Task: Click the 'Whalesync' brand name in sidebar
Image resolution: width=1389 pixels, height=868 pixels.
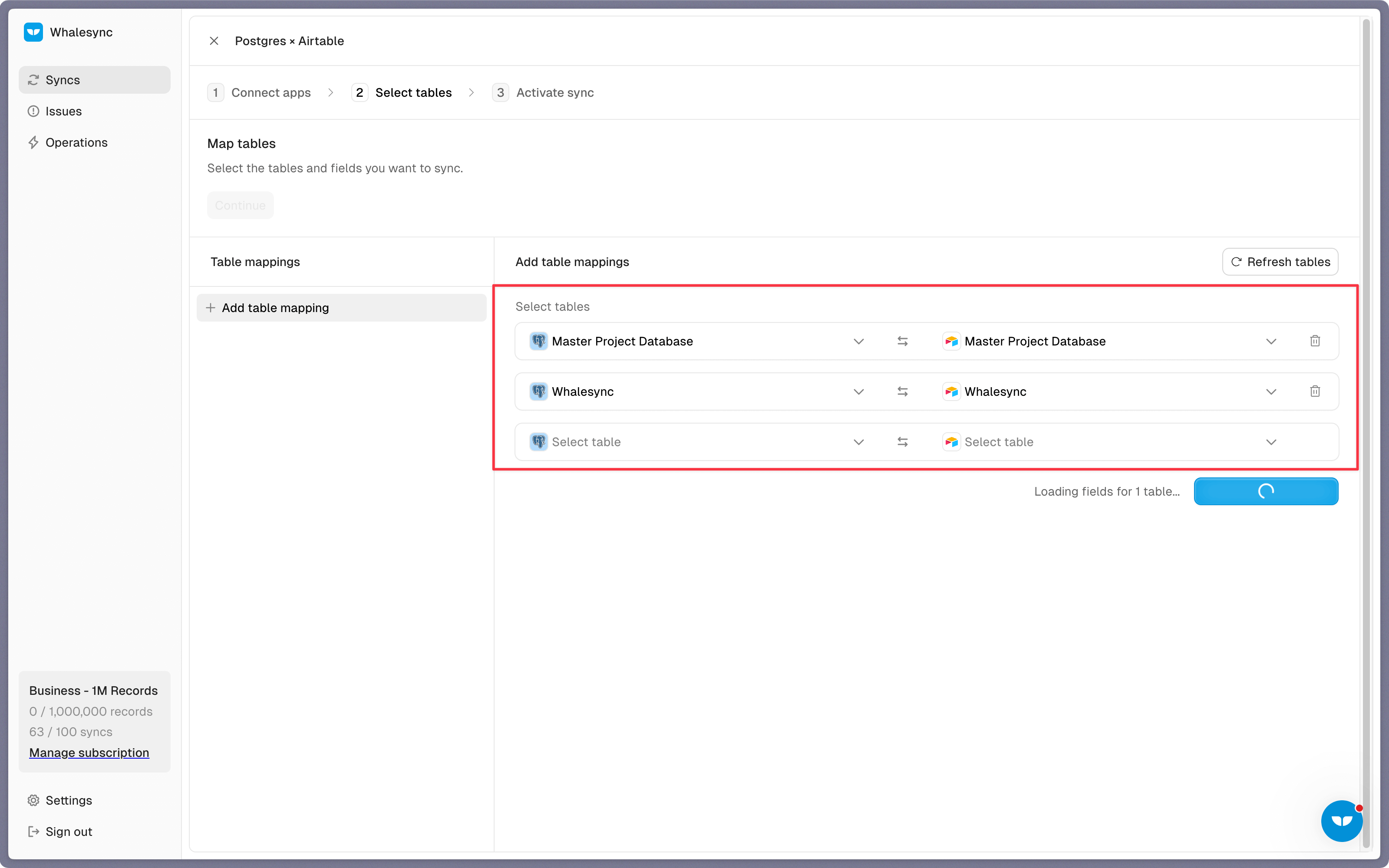Action: 81,32
